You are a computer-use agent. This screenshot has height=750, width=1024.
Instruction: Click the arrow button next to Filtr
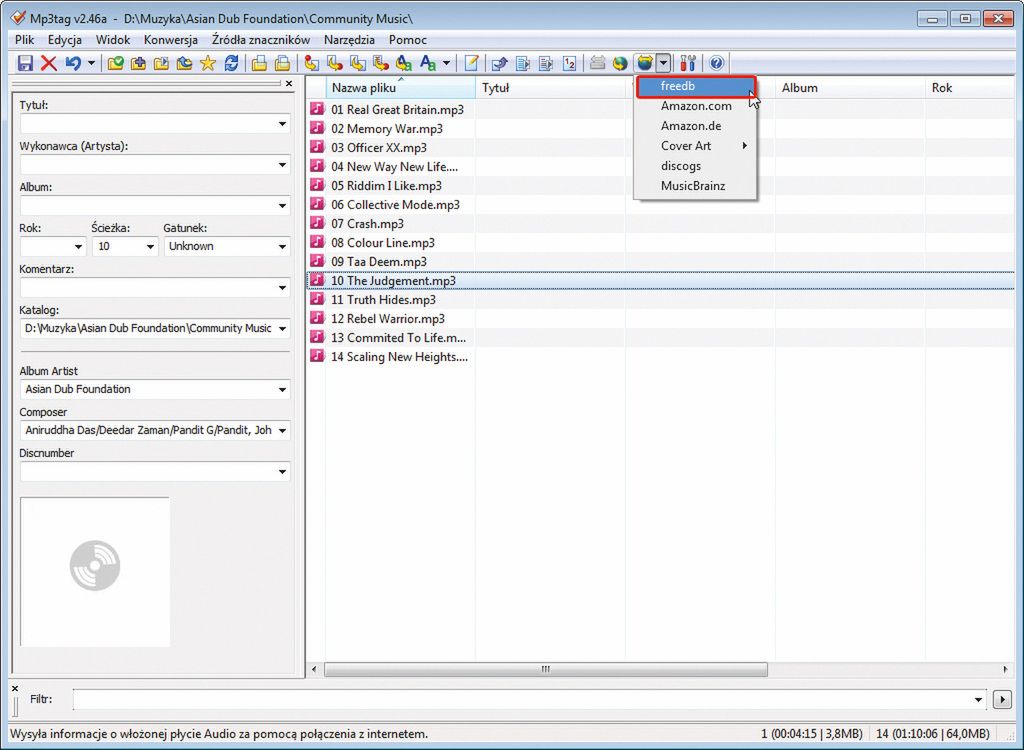[1003, 699]
